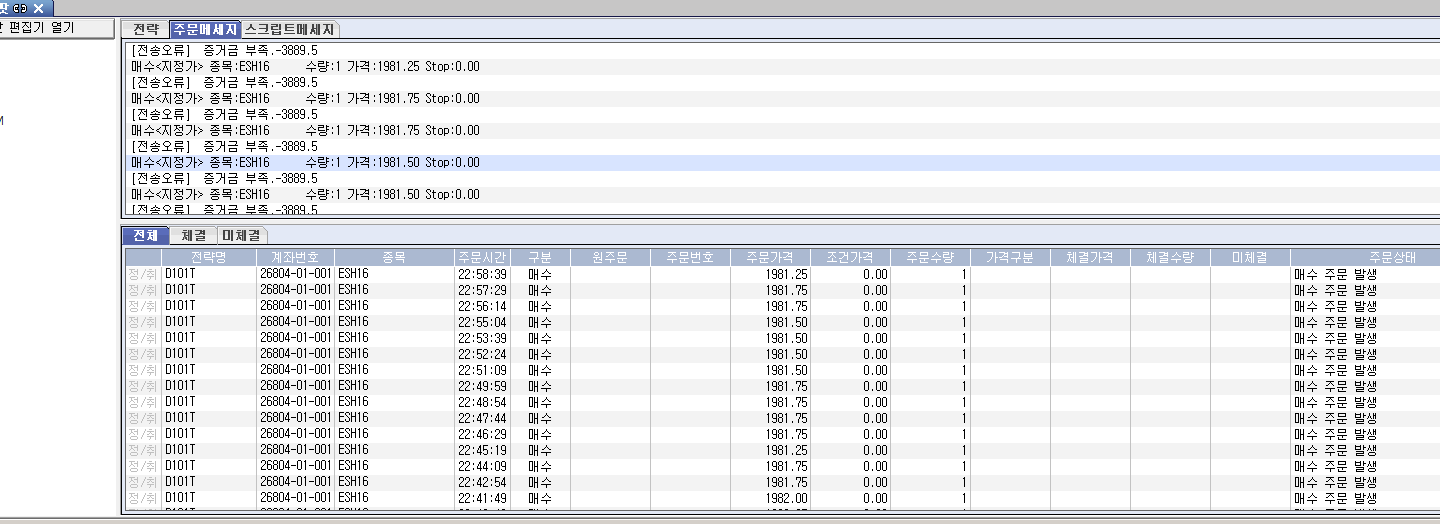Select the highlighted 1981.50 order message line
This screenshot has height=524, width=1440.
click(x=305, y=163)
